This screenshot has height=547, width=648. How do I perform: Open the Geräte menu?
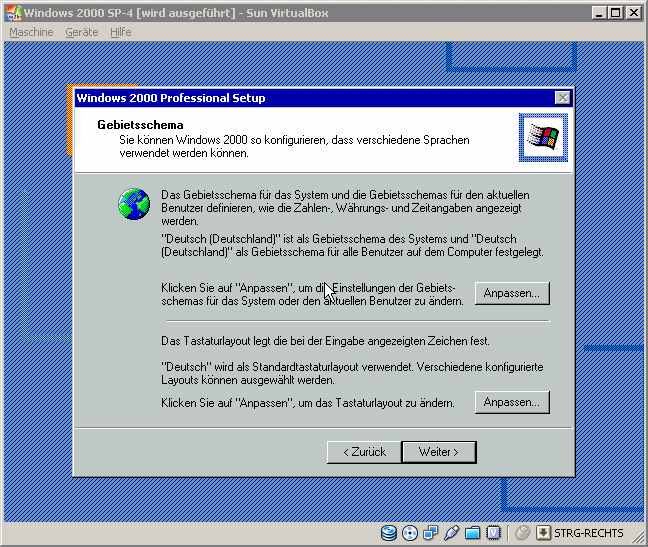tap(82, 32)
